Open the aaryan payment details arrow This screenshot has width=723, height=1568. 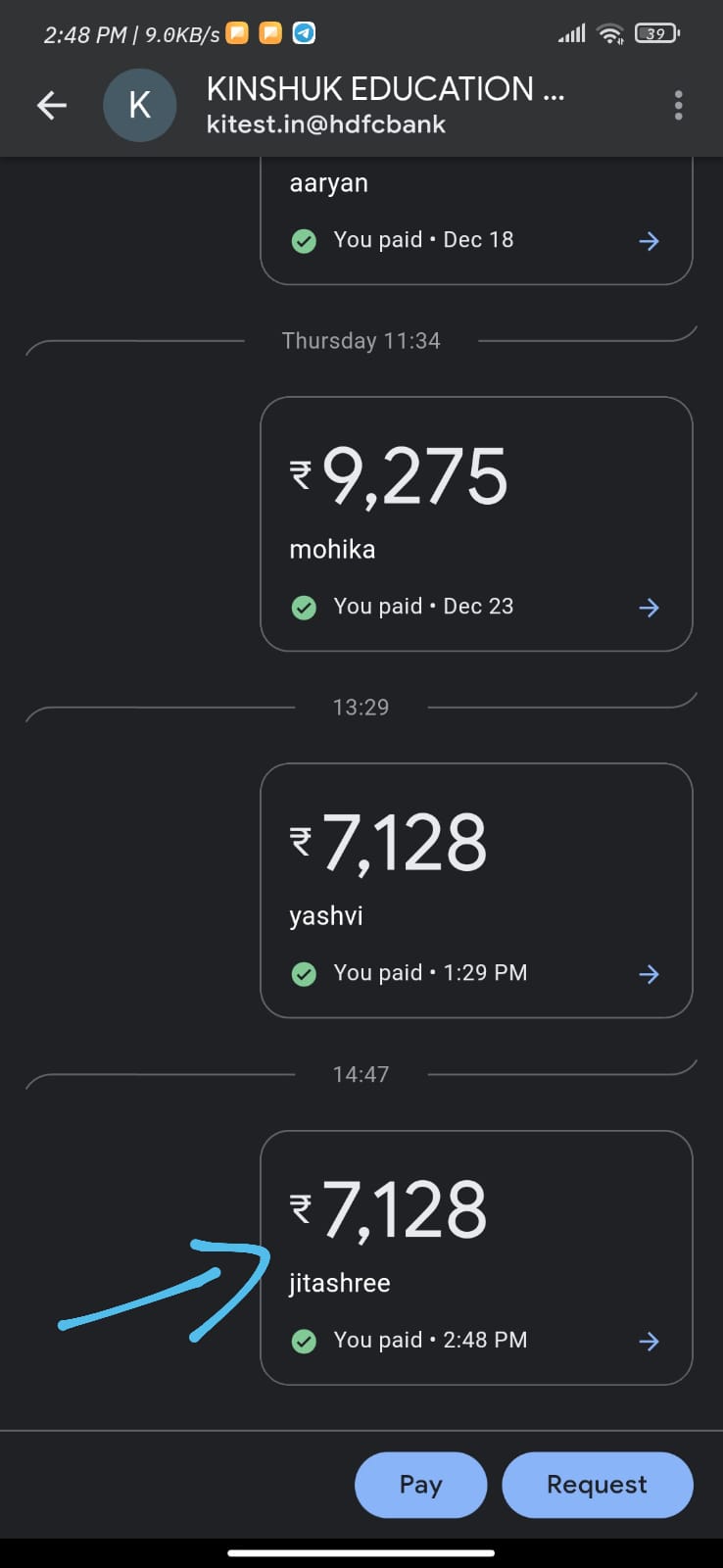[x=649, y=241]
